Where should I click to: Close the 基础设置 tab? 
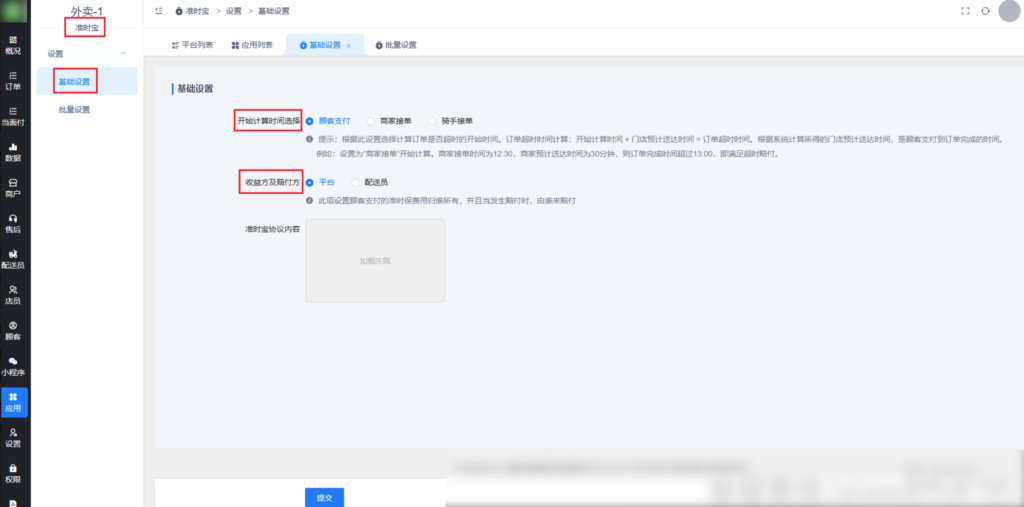349,46
